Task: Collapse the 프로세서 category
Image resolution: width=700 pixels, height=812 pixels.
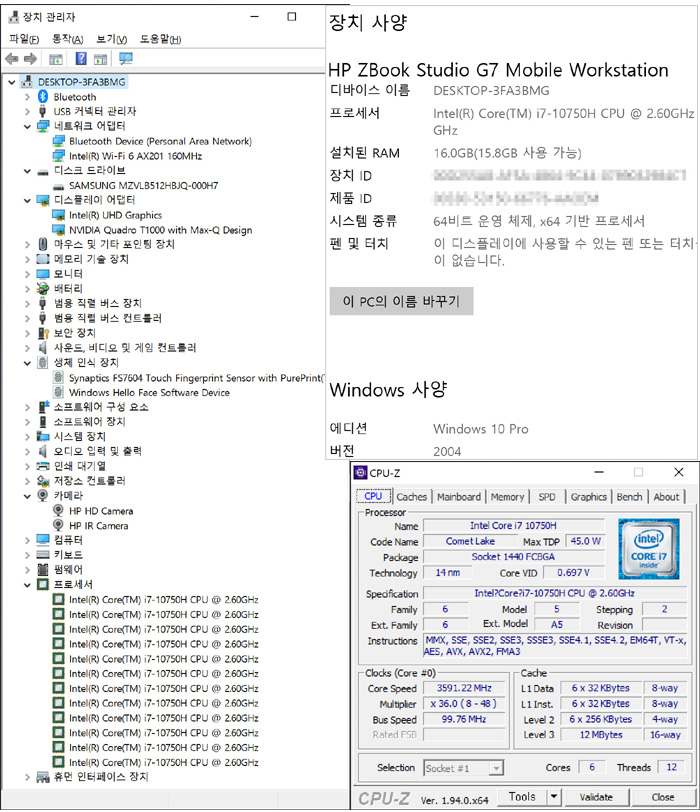Action: (x=27, y=585)
